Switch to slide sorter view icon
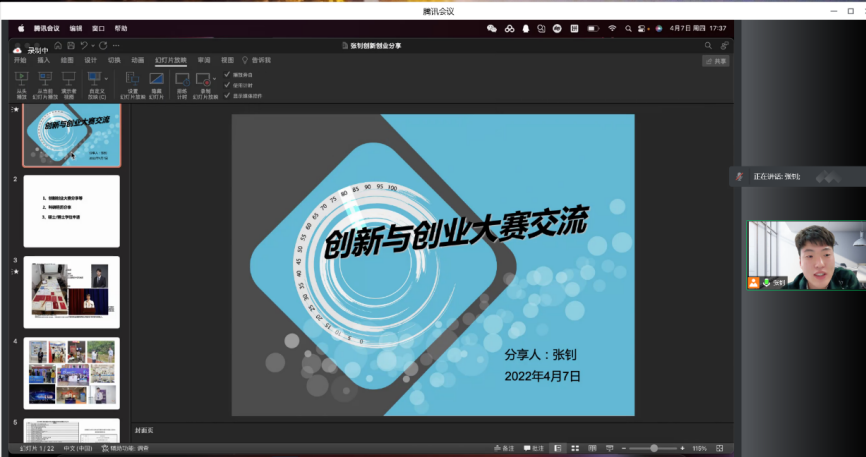This screenshot has width=866, height=457. tap(574, 448)
